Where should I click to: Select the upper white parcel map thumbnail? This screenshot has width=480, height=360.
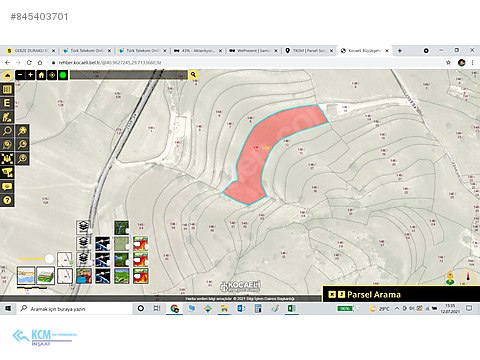coord(65,260)
